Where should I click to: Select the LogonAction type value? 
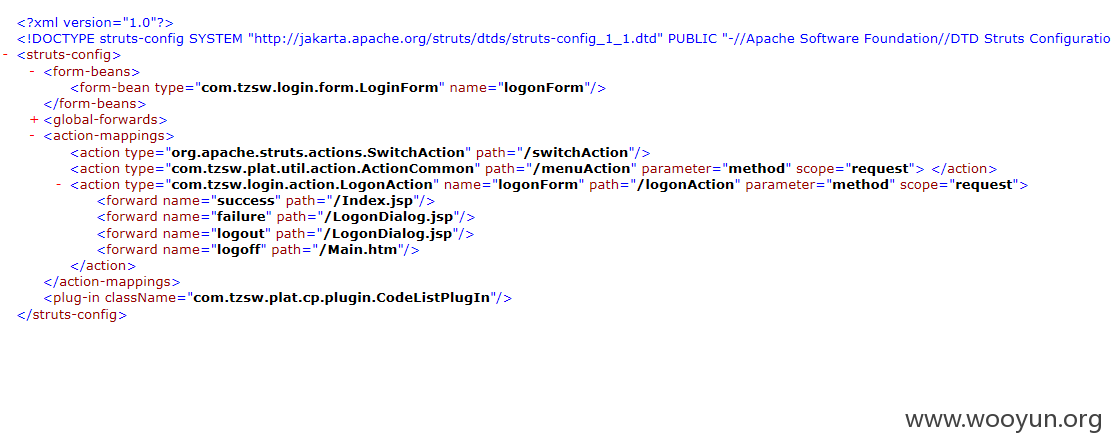pos(303,184)
